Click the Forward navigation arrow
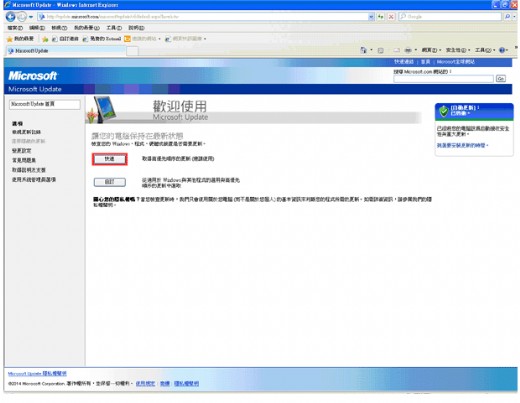The image size is (520, 403). point(22,16)
